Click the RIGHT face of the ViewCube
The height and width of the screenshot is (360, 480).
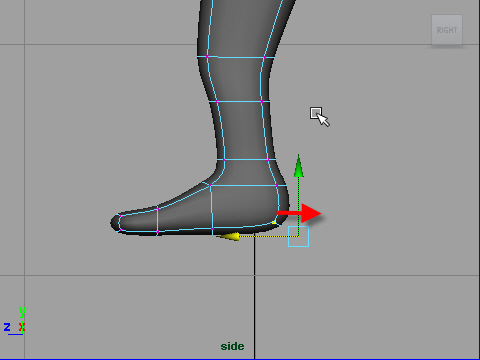[x=447, y=30]
